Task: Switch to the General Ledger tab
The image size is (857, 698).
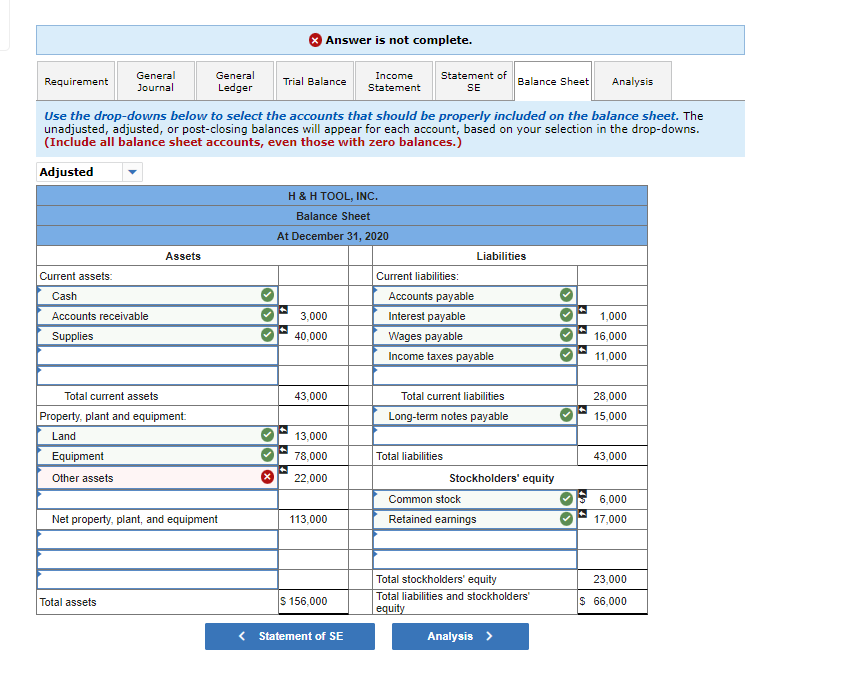Action: [x=234, y=80]
